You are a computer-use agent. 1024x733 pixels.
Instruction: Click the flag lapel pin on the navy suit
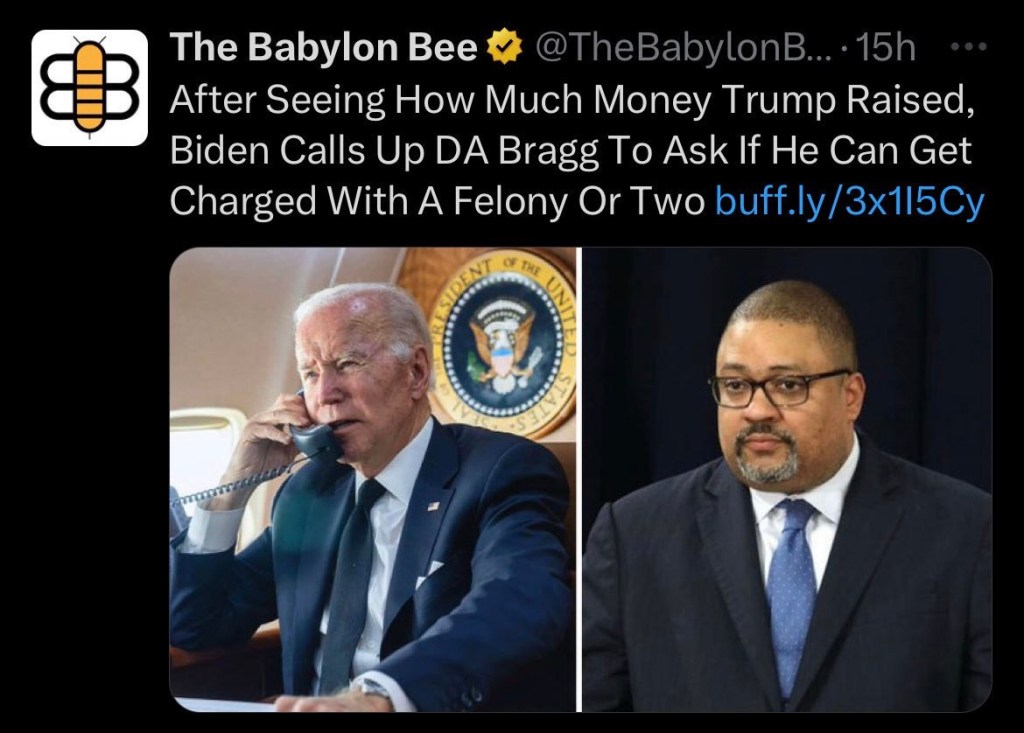tap(433, 506)
